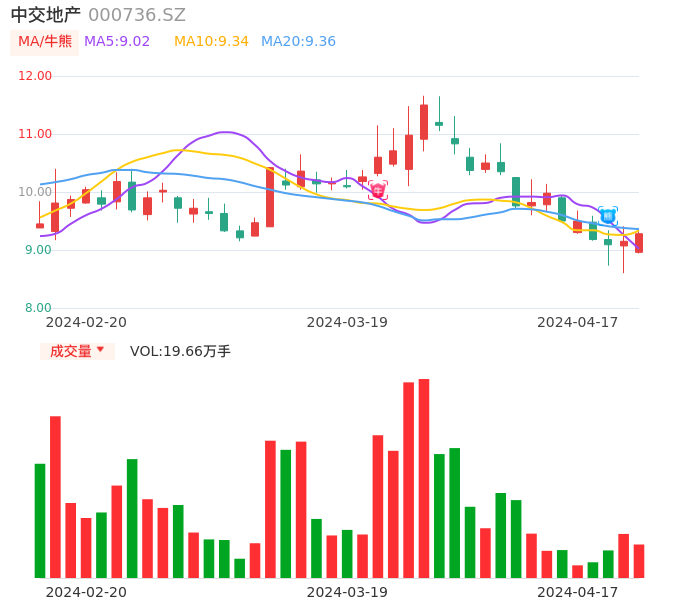Click the 12.00 price axis label
Viewport: 686px width, 606px height.
pos(36,76)
